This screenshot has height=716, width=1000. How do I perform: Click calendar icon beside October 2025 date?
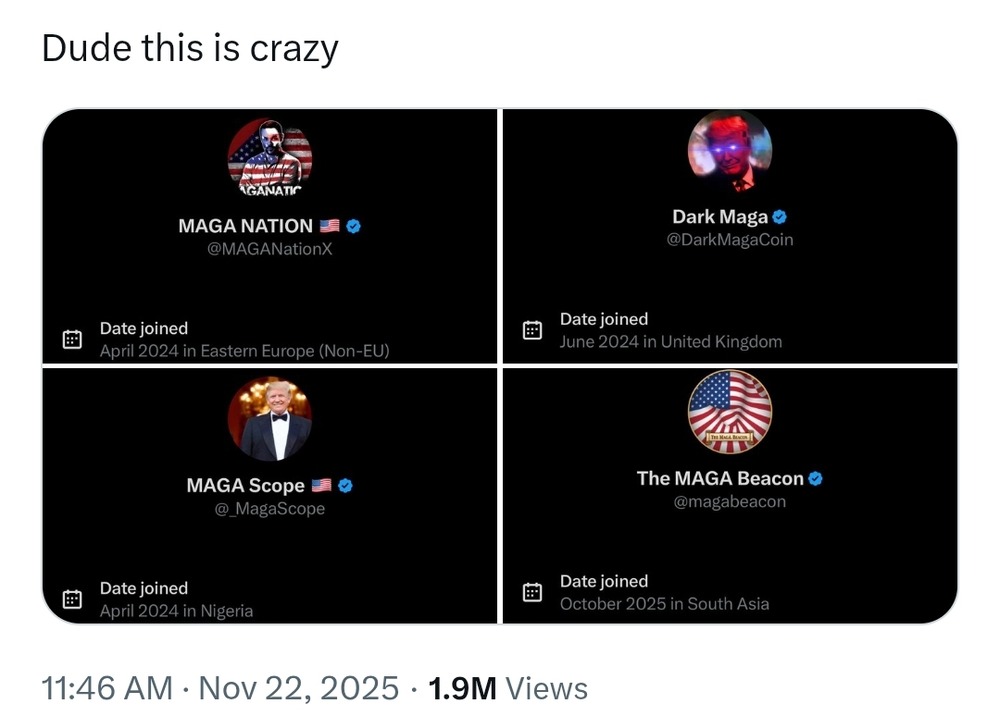[x=533, y=592]
